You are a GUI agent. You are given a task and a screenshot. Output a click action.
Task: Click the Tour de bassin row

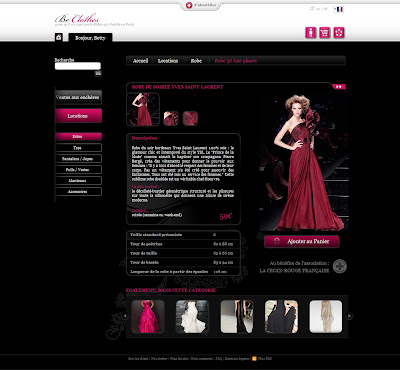click(x=183, y=262)
